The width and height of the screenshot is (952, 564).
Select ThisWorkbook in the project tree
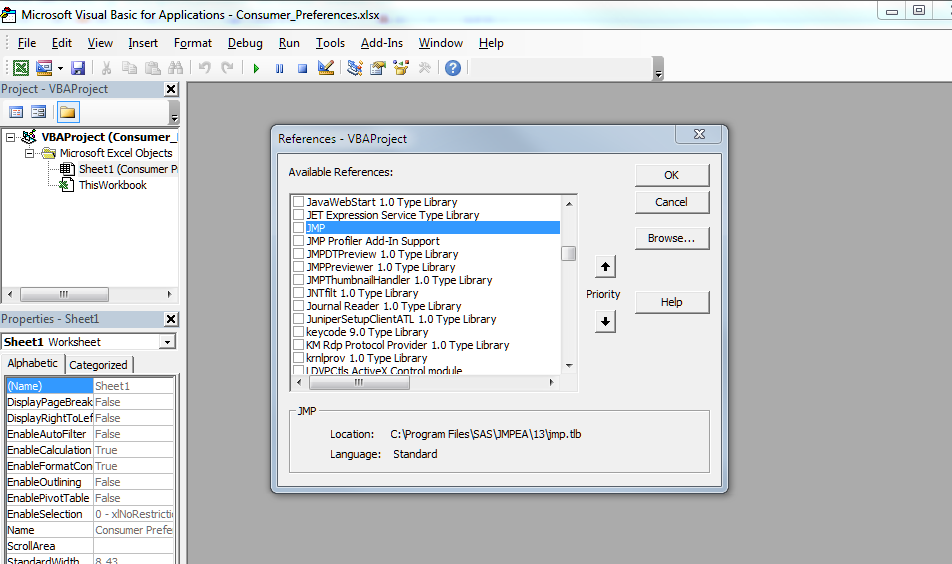pos(112,185)
